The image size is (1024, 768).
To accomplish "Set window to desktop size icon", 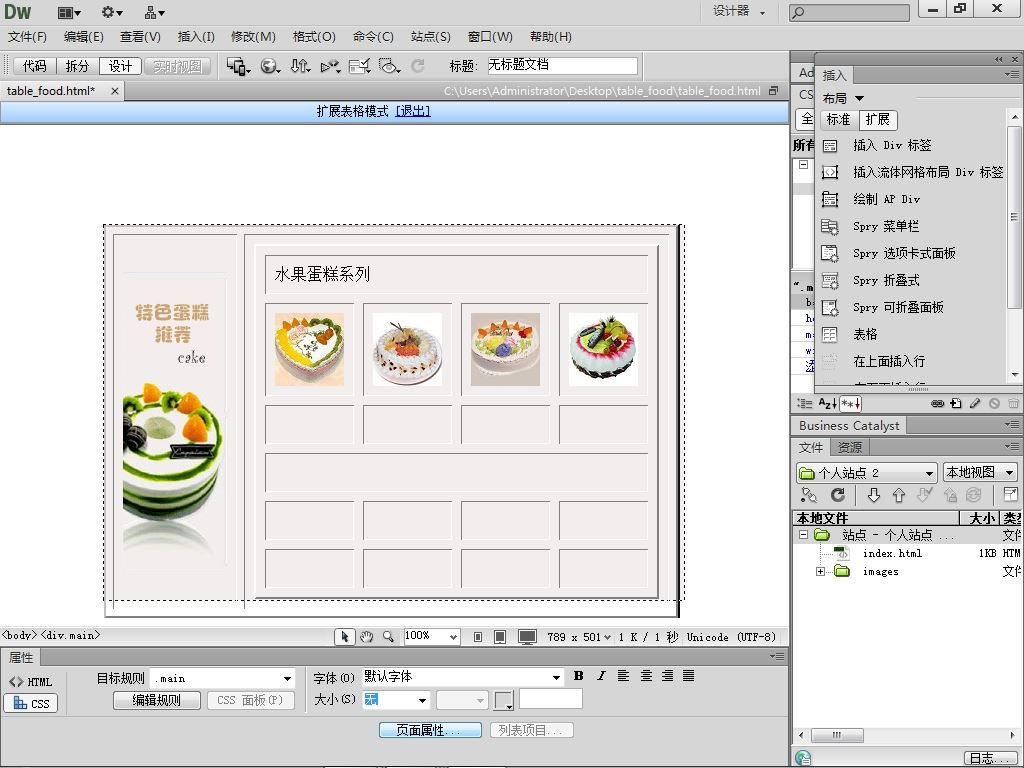I will (527, 637).
